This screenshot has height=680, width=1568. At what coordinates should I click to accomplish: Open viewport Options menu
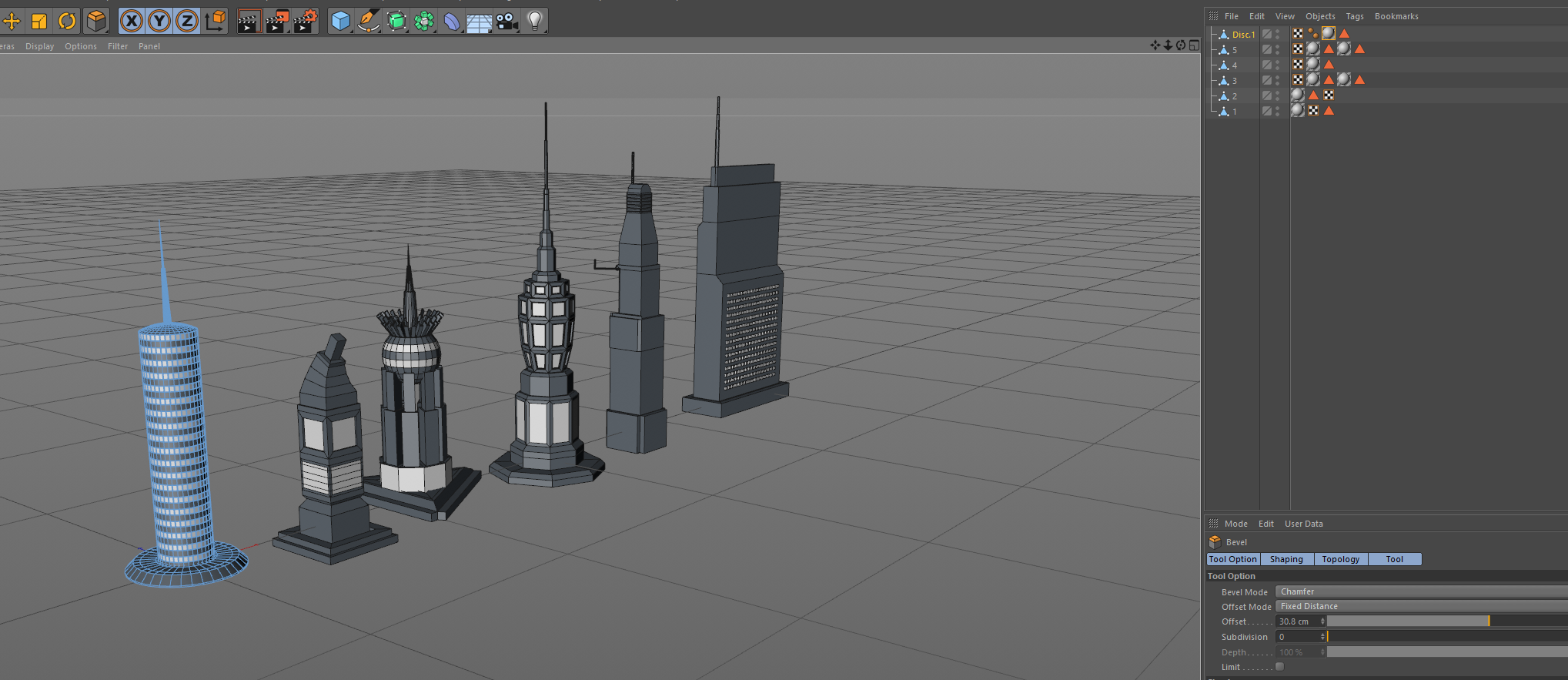point(81,46)
